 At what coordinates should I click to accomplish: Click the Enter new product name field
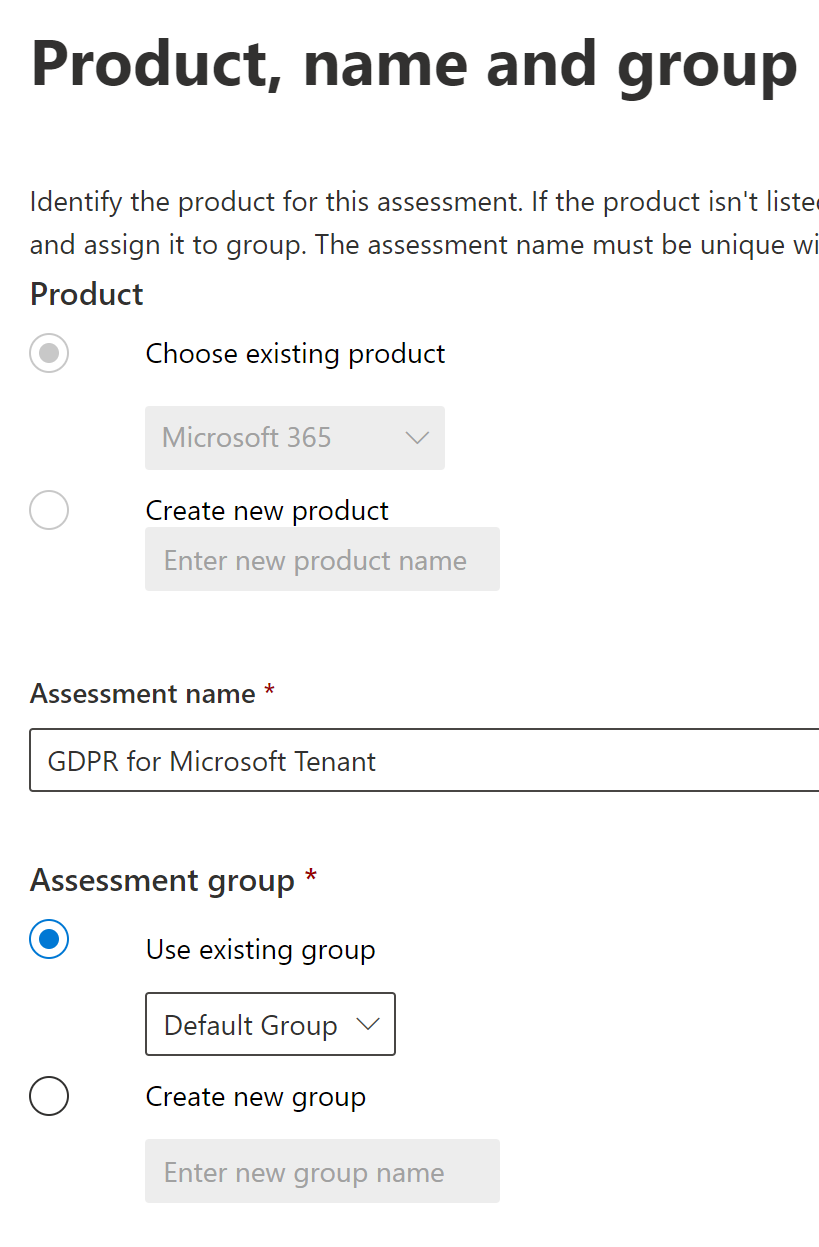322,560
